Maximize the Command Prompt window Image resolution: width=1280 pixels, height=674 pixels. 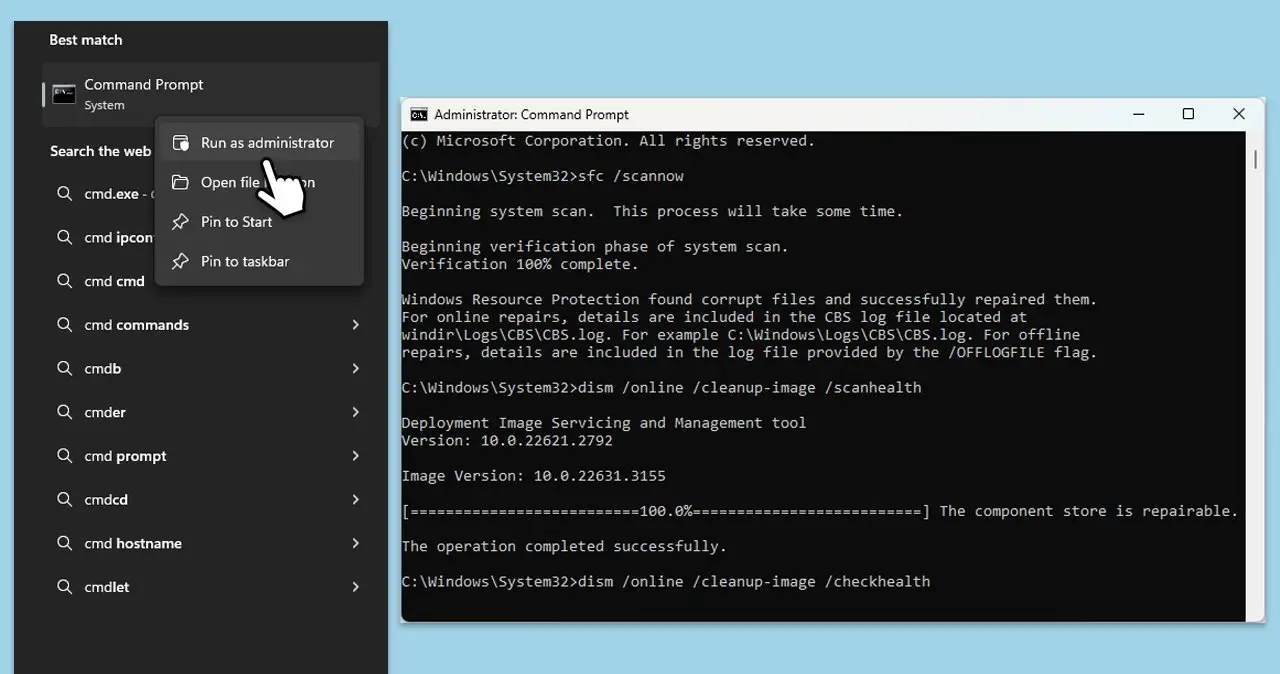(x=1188, y=114)
